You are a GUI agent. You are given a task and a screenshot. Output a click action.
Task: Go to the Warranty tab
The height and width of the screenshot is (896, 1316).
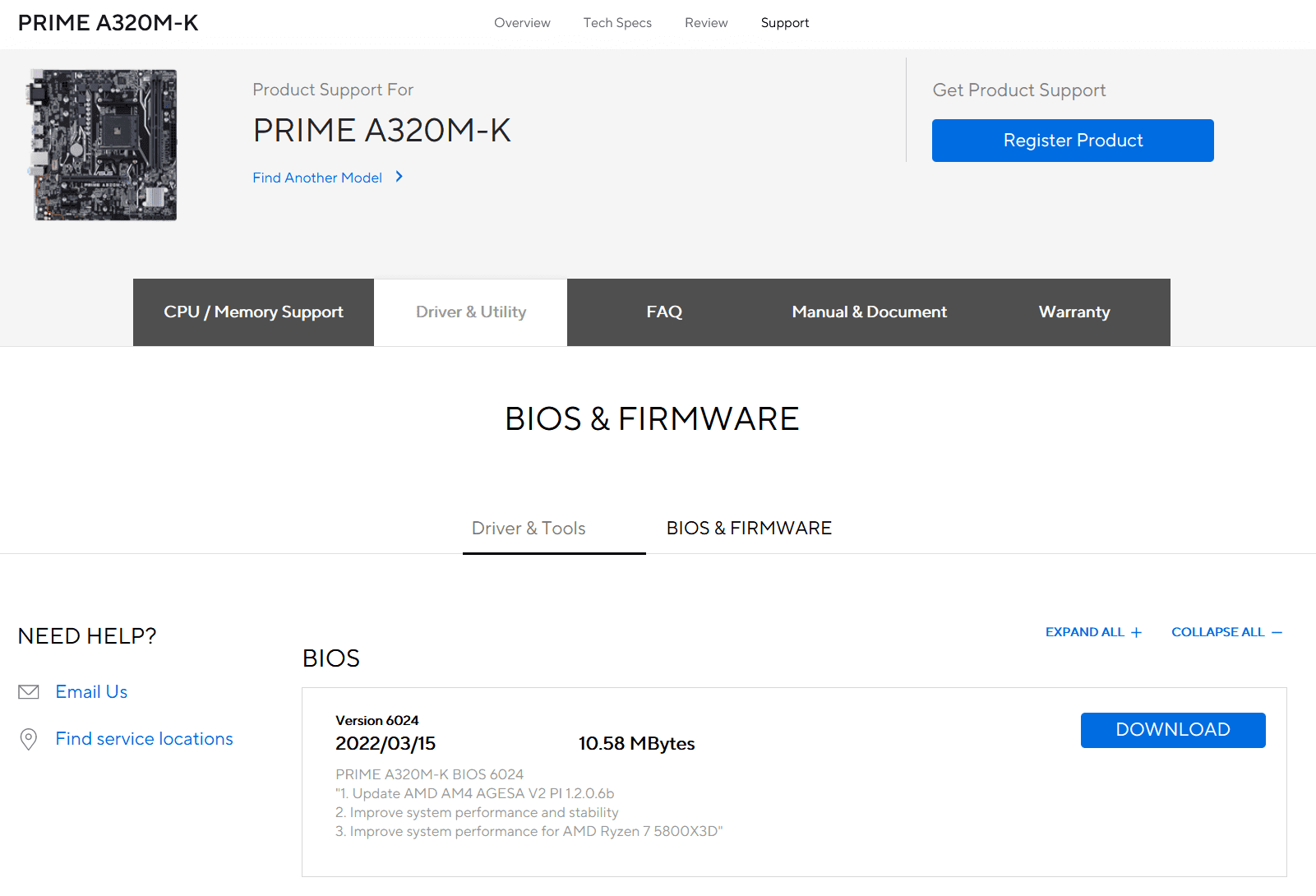[x=1074, y=312]
